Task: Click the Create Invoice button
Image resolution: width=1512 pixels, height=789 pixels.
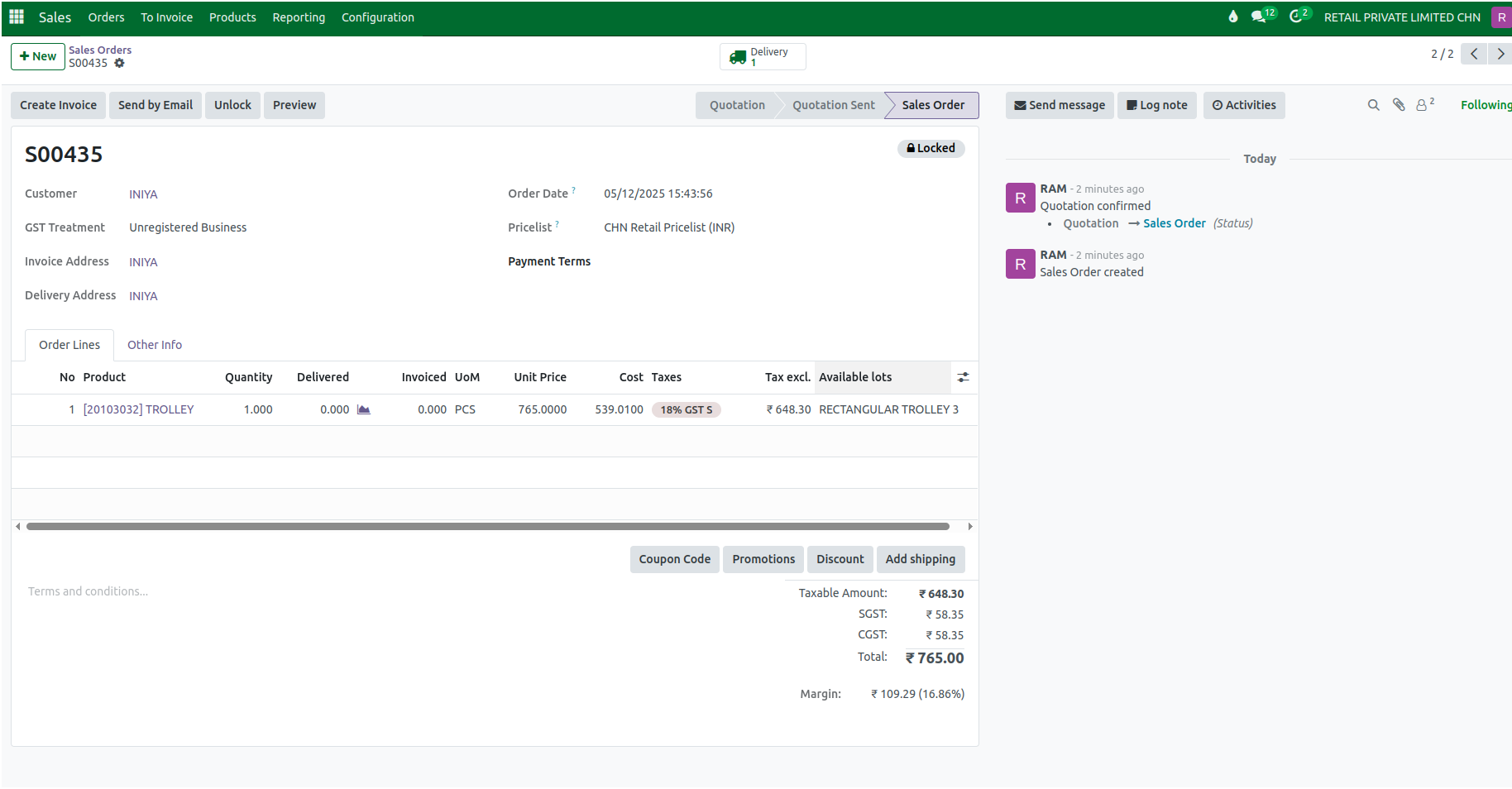Action: pyautogui.click(x=58, y=105)
